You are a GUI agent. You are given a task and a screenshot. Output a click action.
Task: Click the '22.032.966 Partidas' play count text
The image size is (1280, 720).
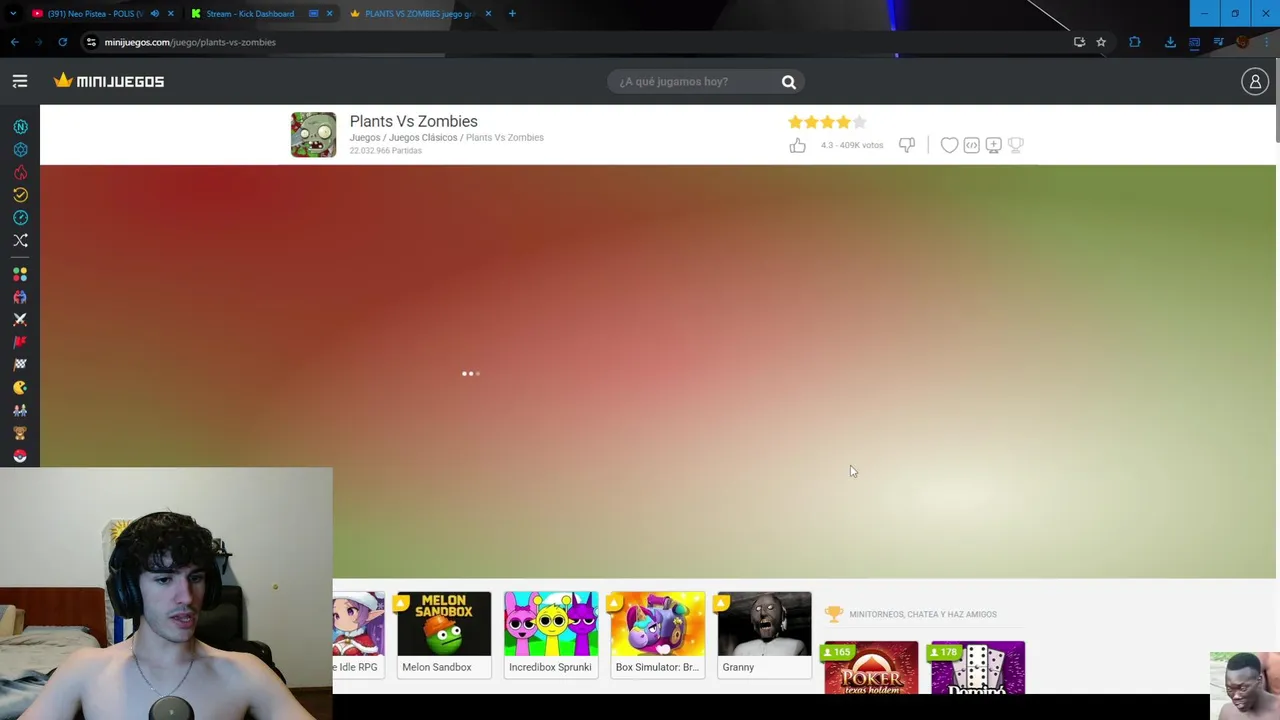click(385, 151)
